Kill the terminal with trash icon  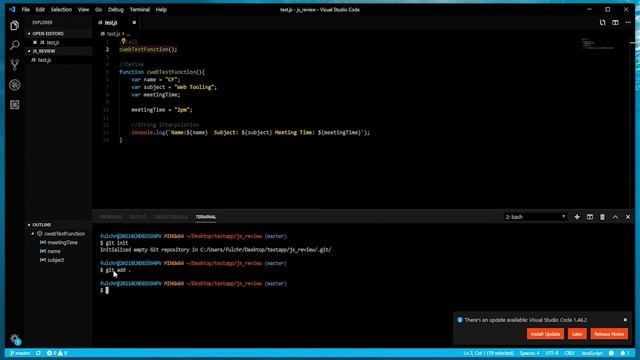602,217
